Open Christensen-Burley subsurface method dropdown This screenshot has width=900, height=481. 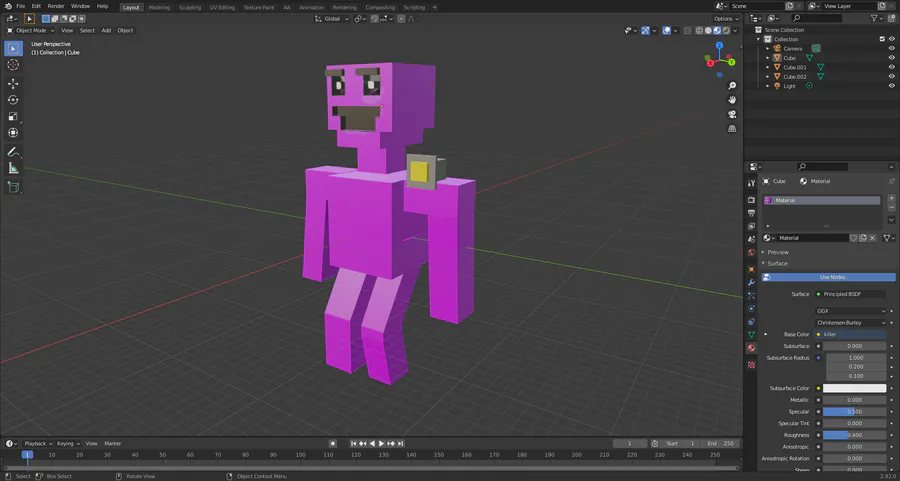[x=851, y=323]
